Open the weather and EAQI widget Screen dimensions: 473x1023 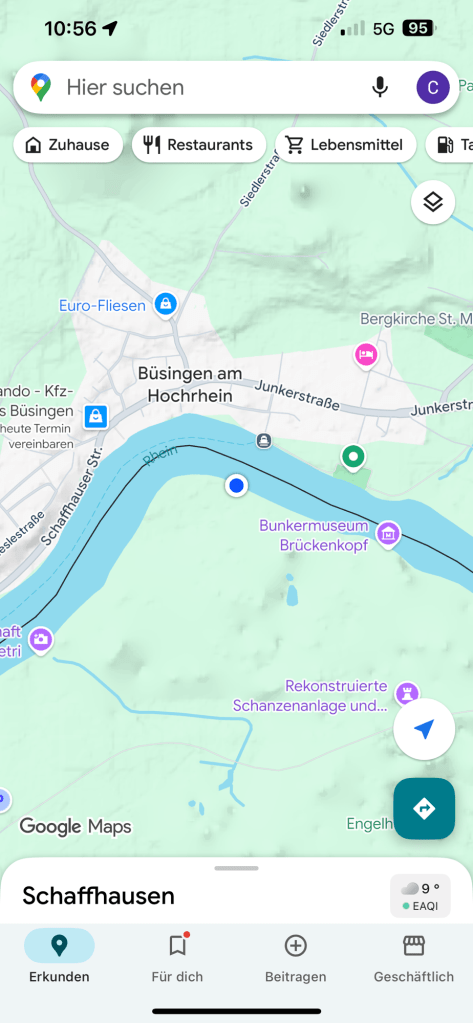pos(420,896)
